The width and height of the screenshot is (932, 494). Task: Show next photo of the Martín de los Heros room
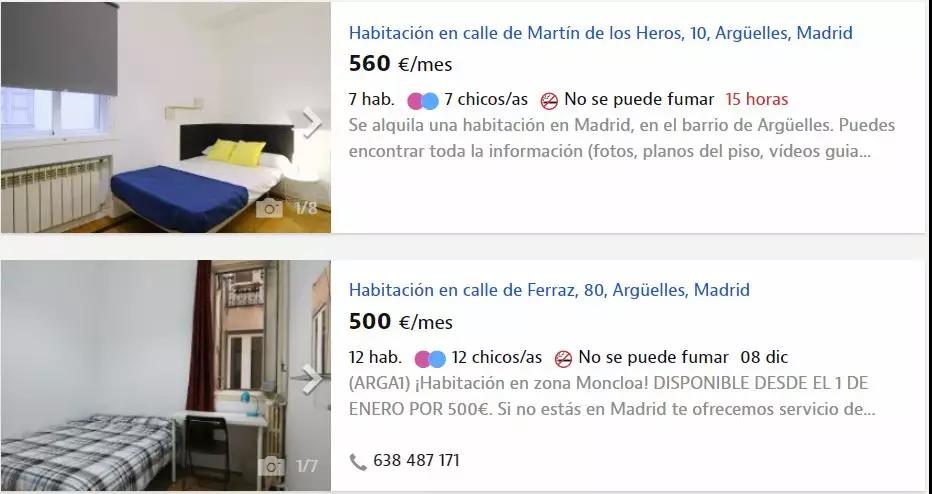(311, 122)
